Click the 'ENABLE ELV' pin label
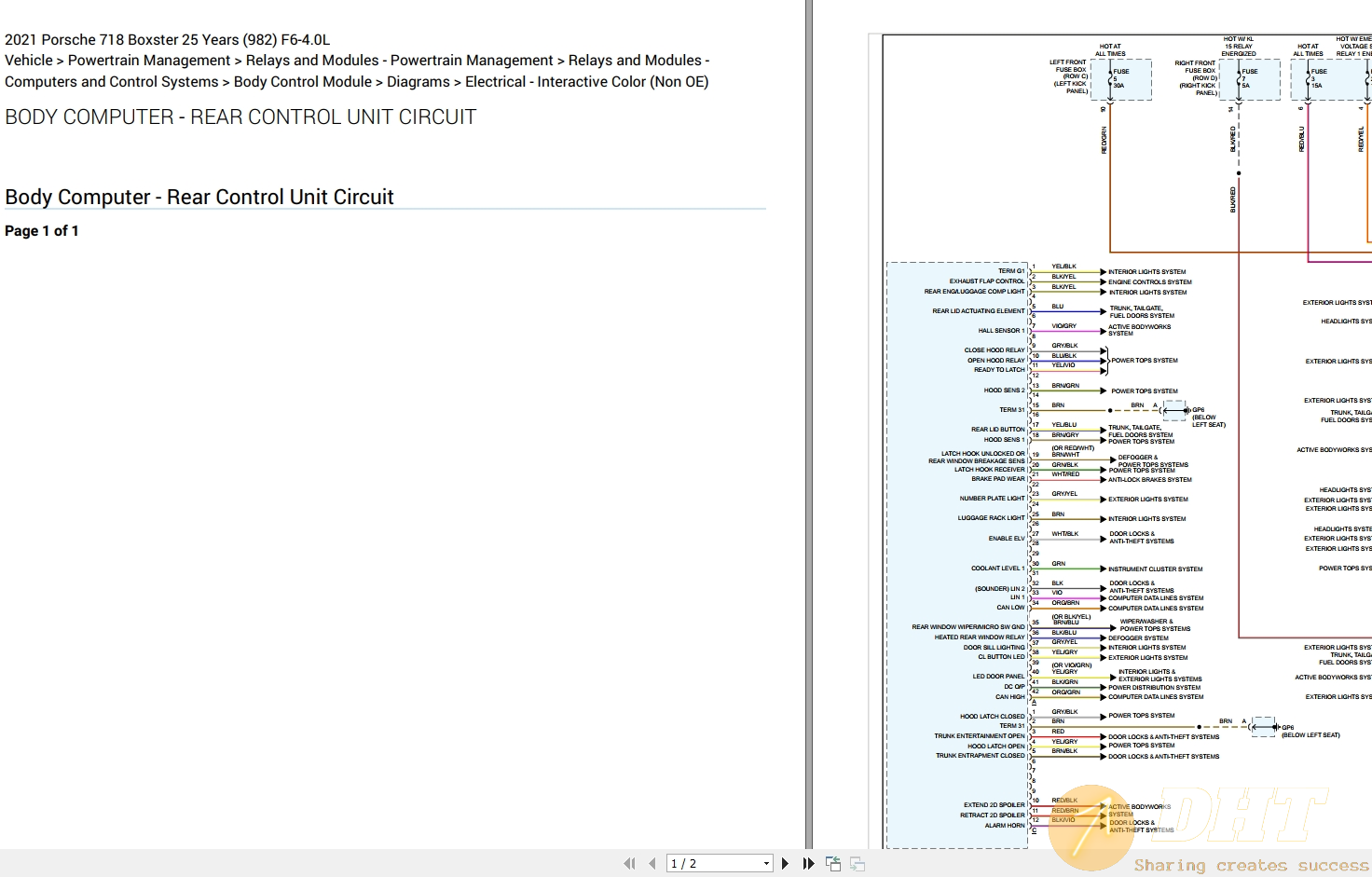Viewport: 1372px width, 877px height. coord(1007,539)
